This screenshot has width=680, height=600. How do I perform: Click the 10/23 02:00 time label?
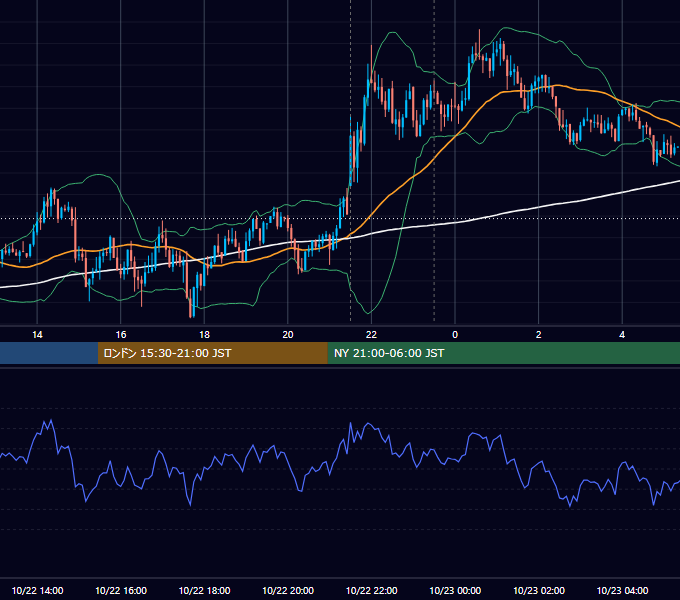[539, 590]
